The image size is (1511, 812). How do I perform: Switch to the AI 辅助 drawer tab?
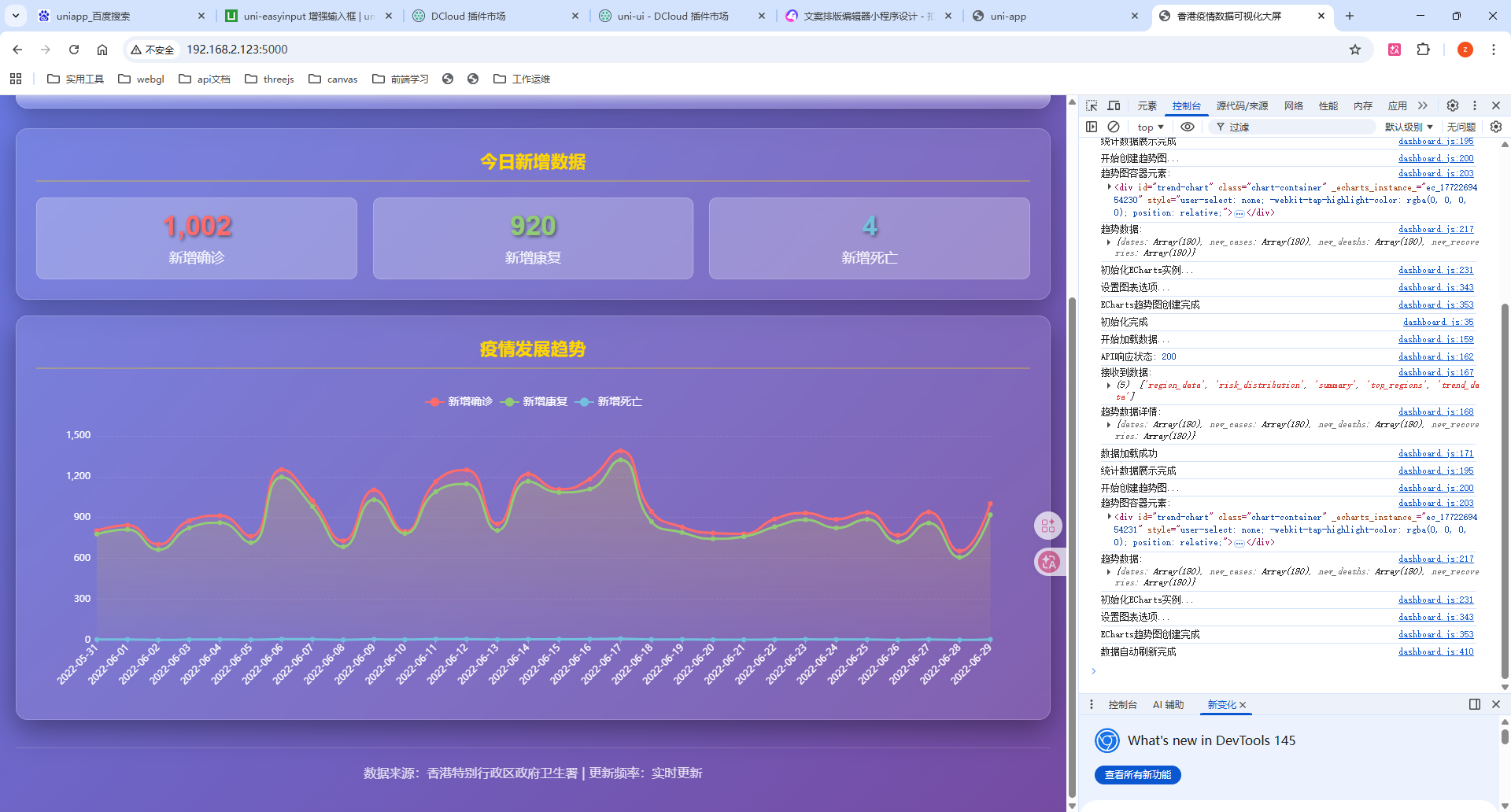click(x=1168, y=705)
